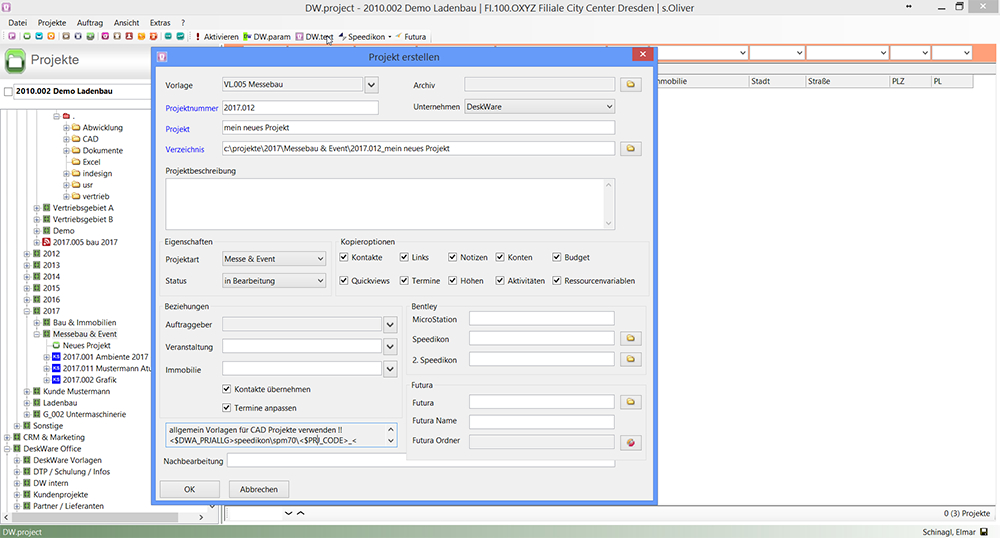Open the Unternehmen DeskWare dropdown
This screenshot has width=1000, height=538.
pyautogui.click(x=539, y=106)
